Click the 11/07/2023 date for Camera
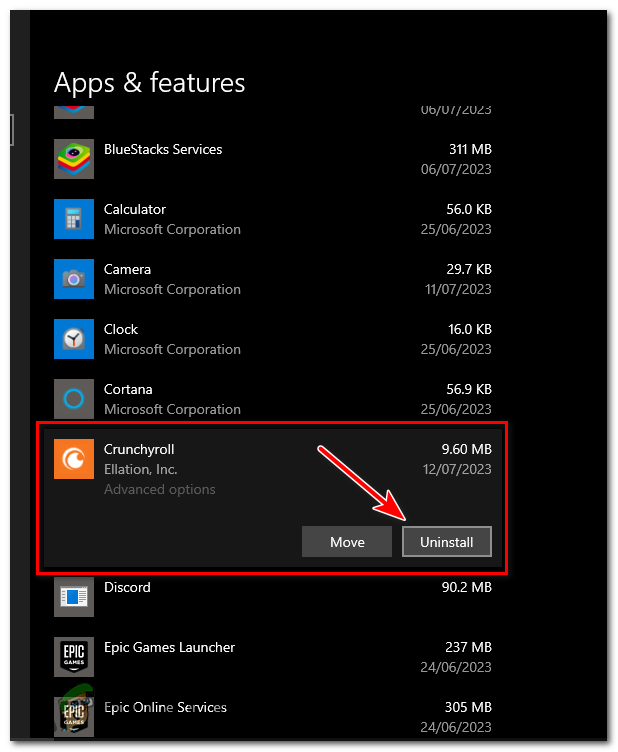Image resolution: width=618 pixels, height=752 pixels. pyautogui.click(x=458, y=289)
